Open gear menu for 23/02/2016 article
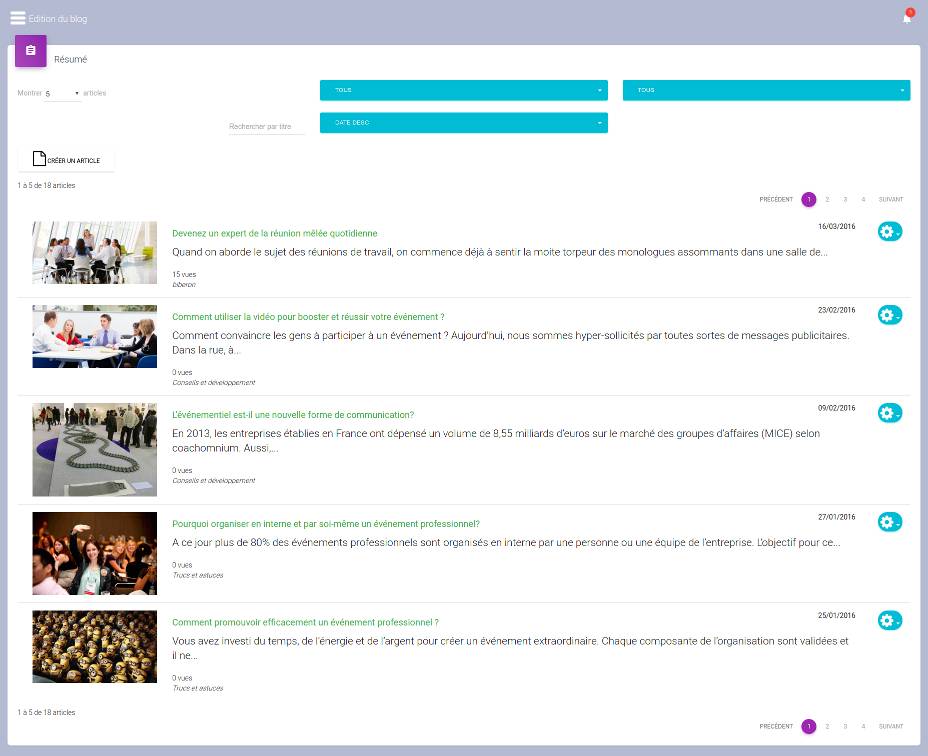Image resolution: width=928 pixels, height=756 pixels. point(890,316)
